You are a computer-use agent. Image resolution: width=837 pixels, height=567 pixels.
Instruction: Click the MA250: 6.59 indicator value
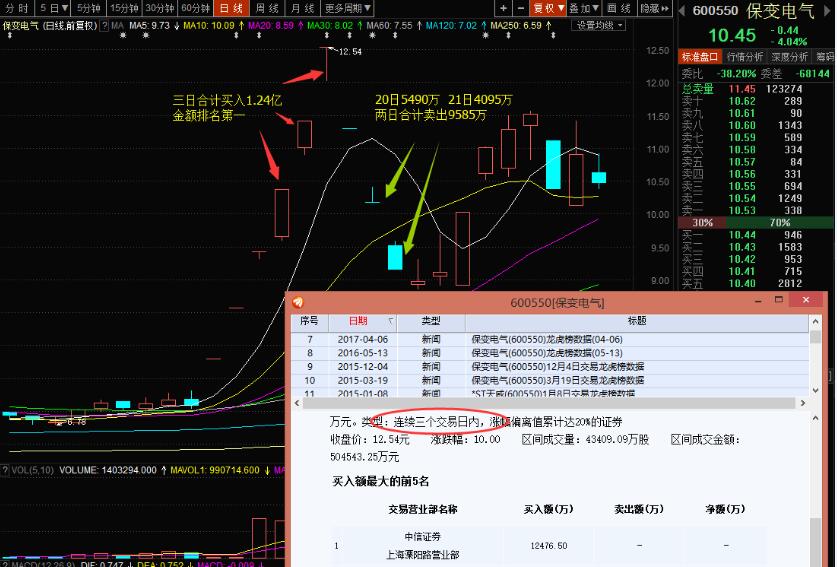coord(516,25)
